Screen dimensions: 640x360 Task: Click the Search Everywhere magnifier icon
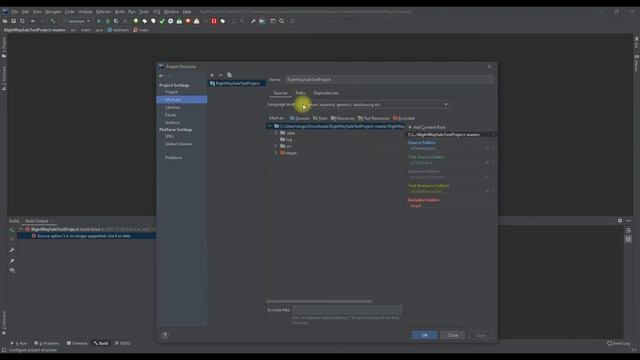click(282, 21)
